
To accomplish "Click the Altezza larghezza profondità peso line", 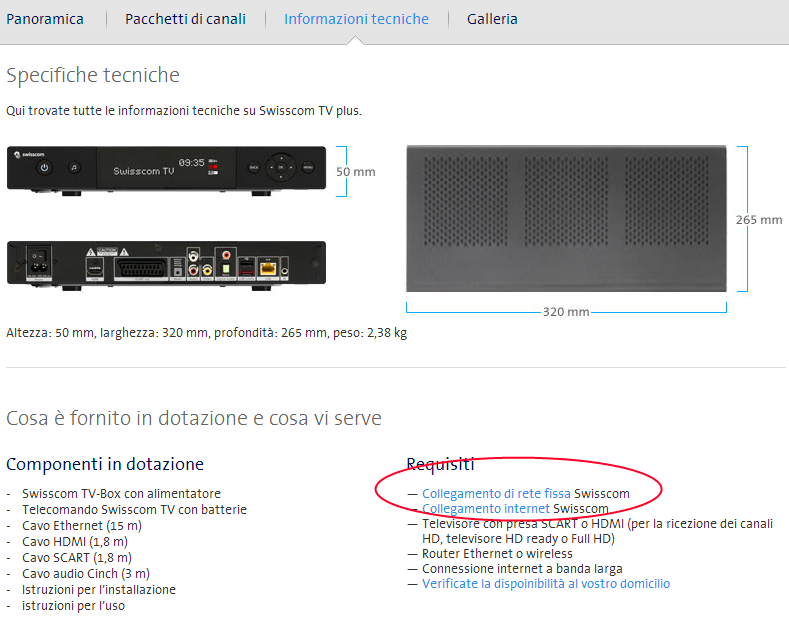I will [206, 333].
